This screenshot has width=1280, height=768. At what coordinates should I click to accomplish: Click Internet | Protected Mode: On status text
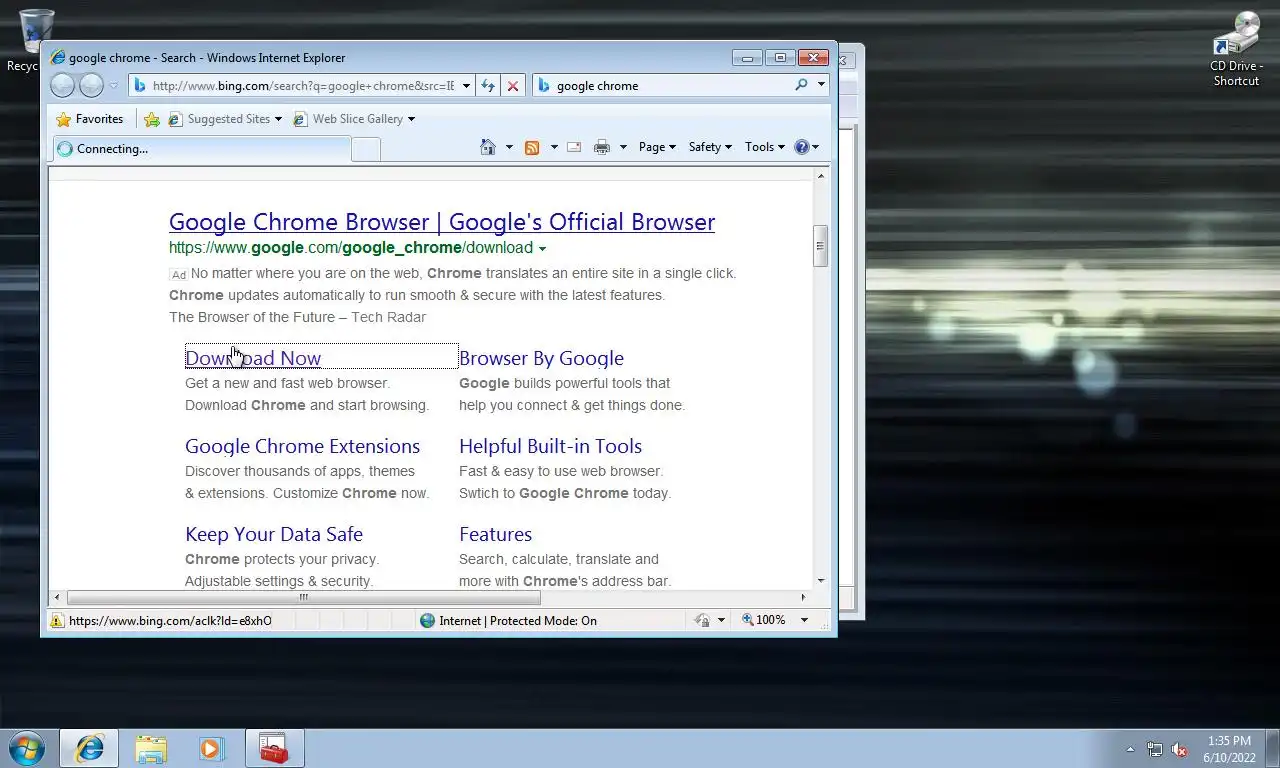pos(518,621)
